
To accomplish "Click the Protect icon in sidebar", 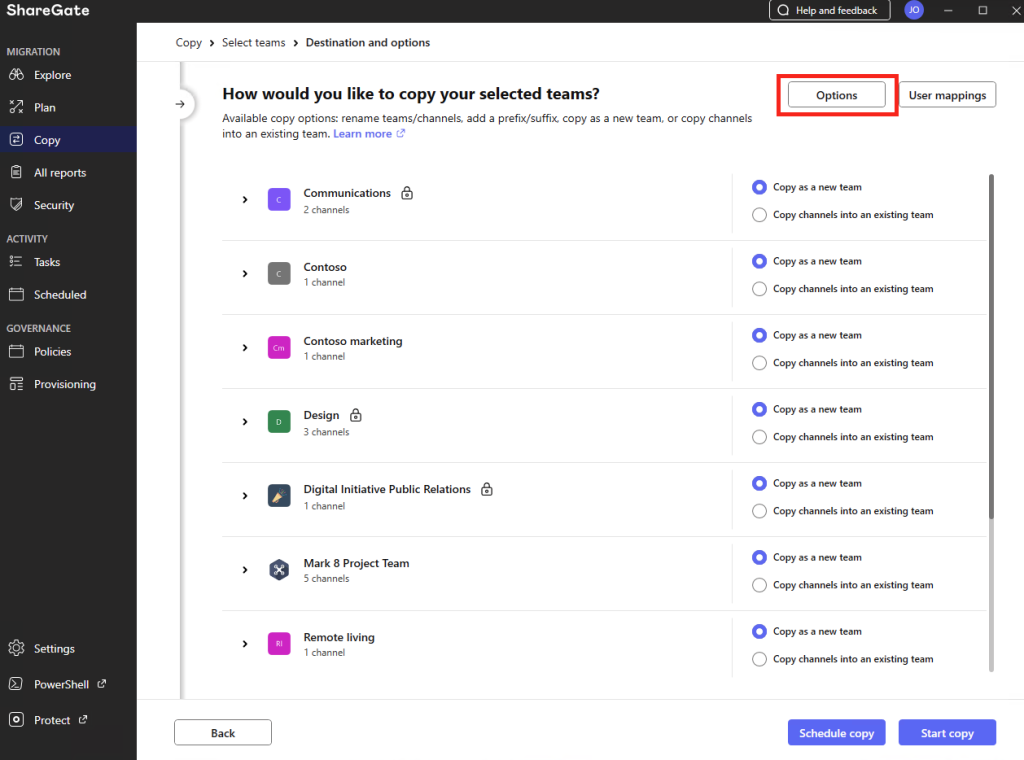I will coord(16,720).
